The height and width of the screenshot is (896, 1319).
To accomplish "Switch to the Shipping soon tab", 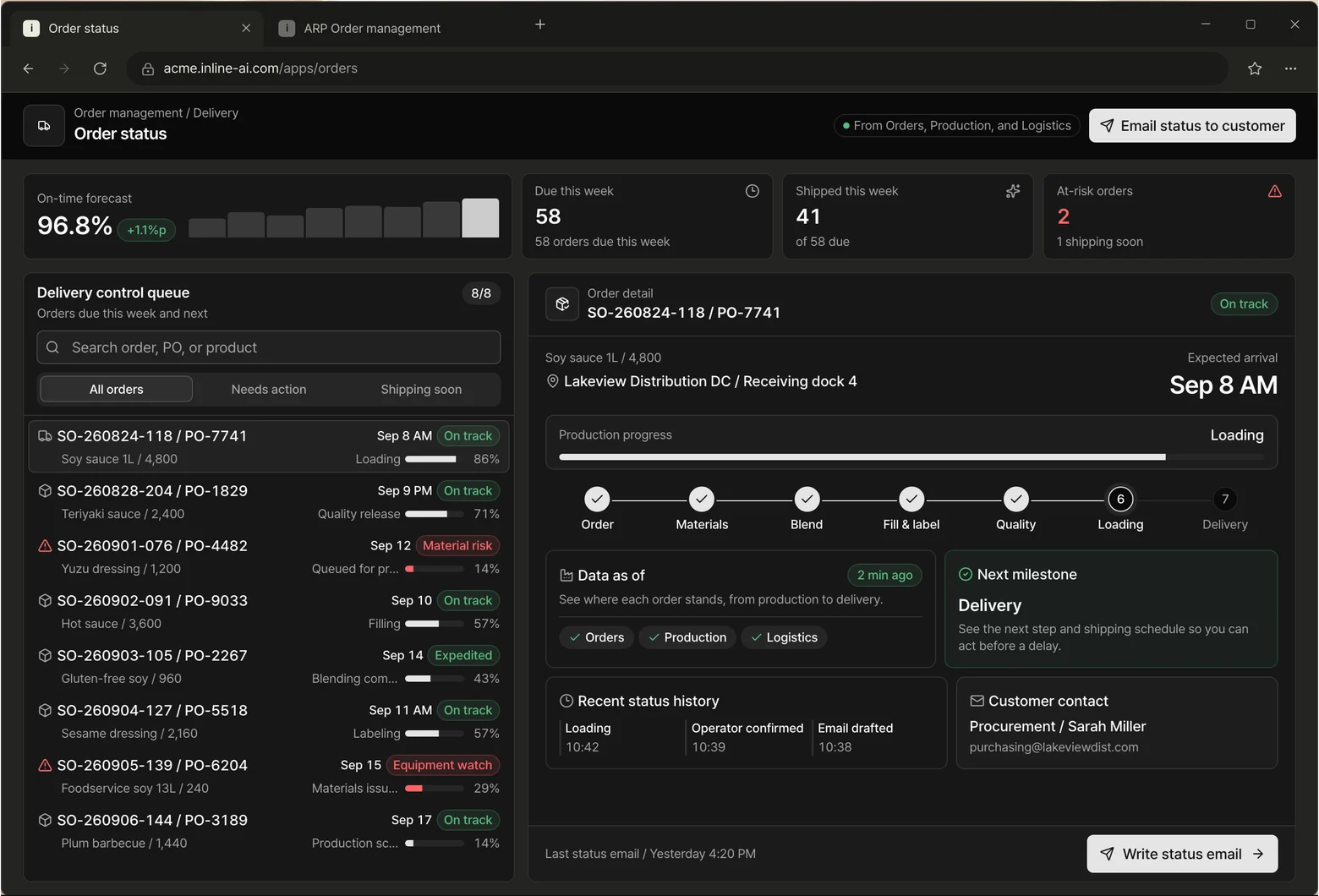I will tap(421, 390).
